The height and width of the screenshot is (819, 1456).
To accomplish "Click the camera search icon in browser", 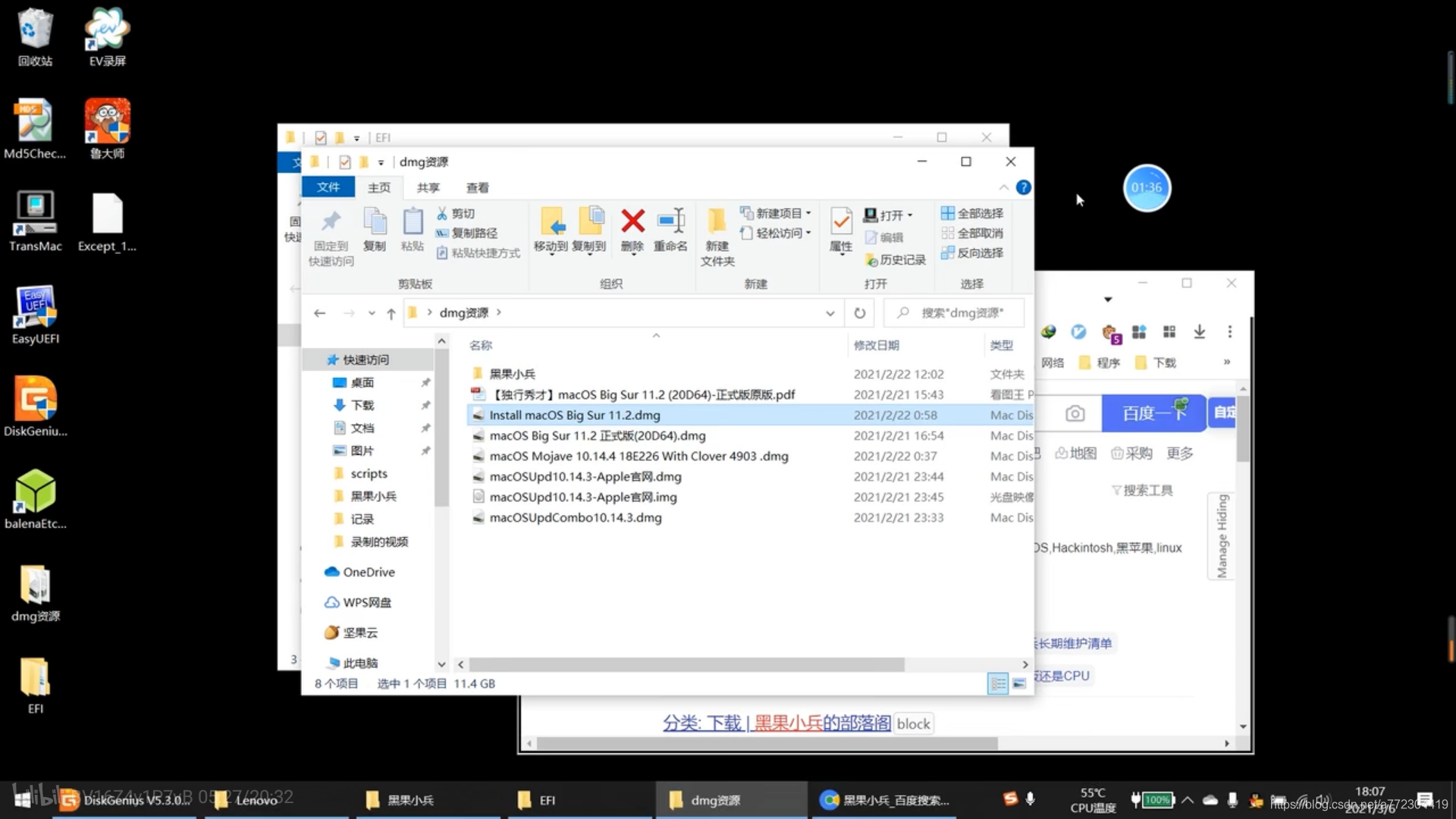I will [x=1075, y=414].
